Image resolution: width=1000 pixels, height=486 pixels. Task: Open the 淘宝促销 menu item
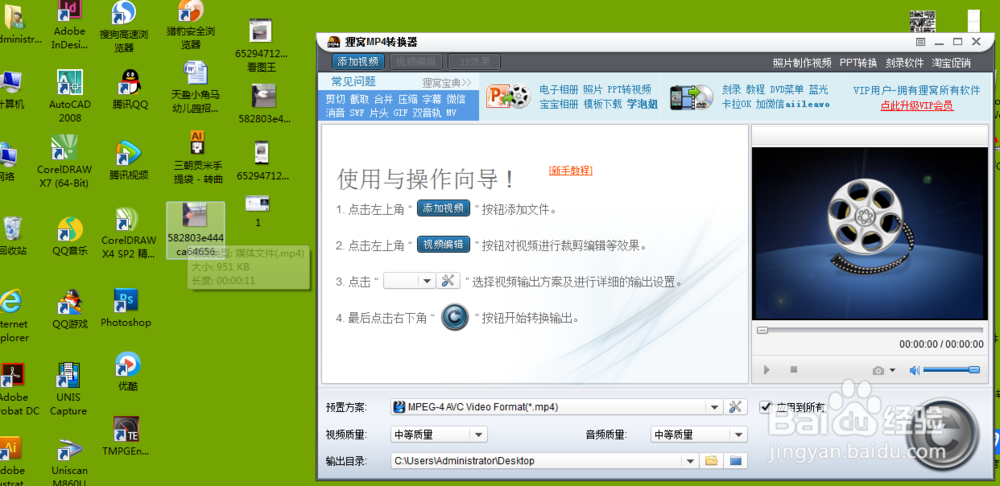click(951, 63)
